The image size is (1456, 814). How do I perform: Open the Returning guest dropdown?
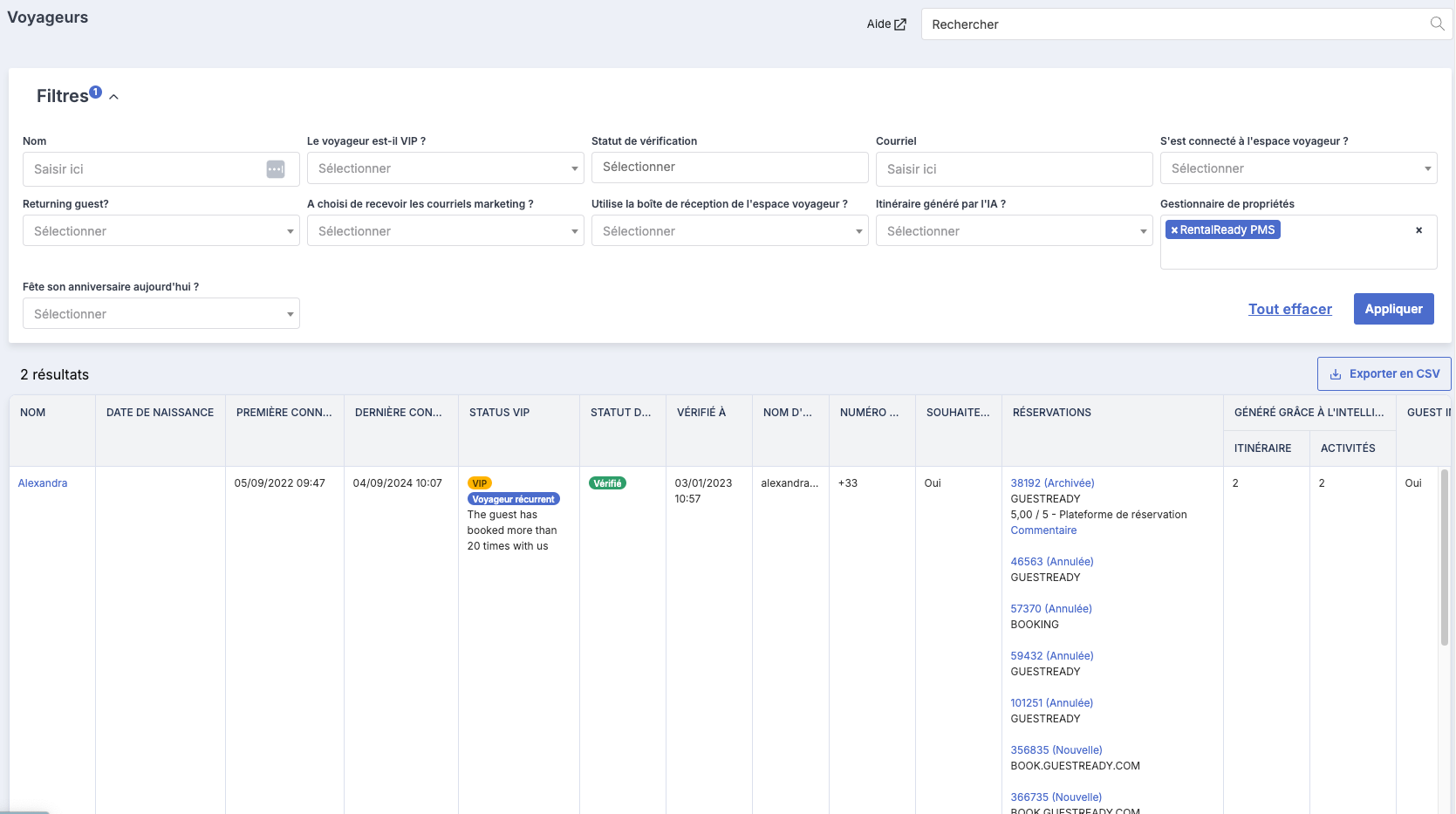161,231
